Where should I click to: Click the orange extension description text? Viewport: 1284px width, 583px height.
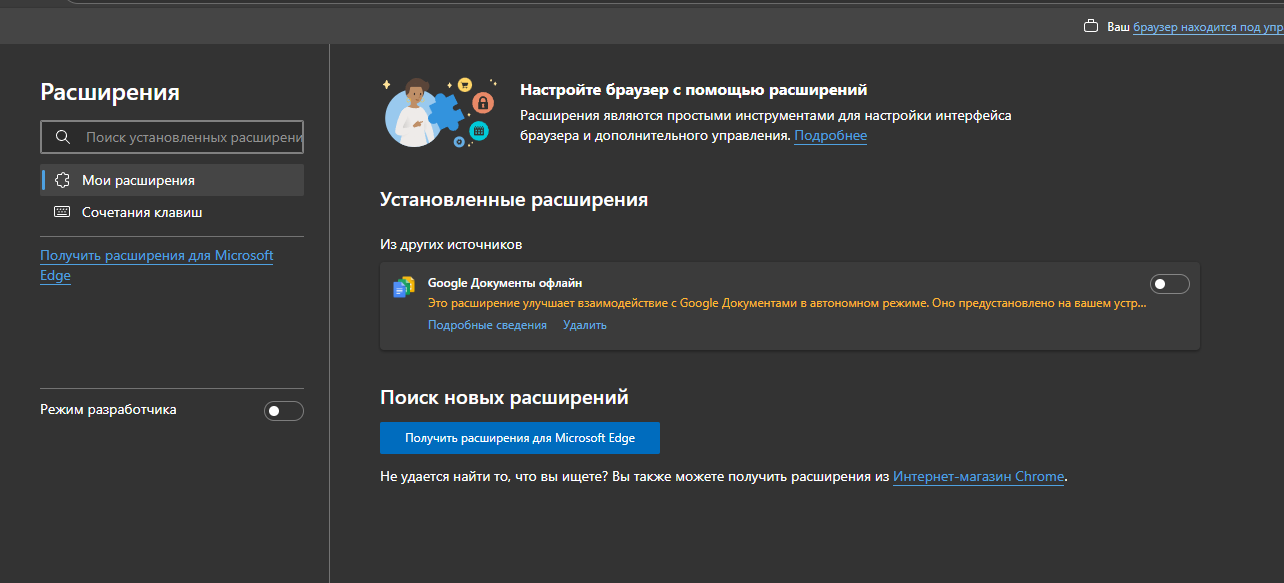click(x=787, y=302)
